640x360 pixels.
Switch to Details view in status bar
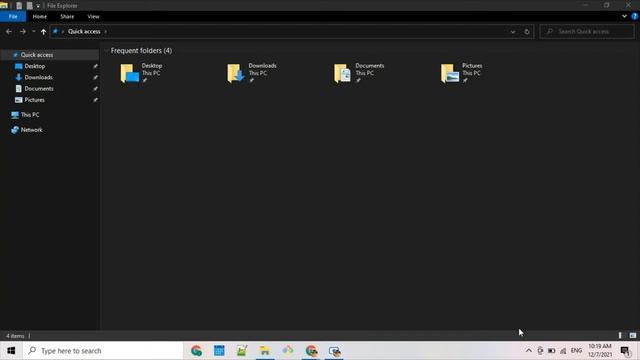click(620, 336)
